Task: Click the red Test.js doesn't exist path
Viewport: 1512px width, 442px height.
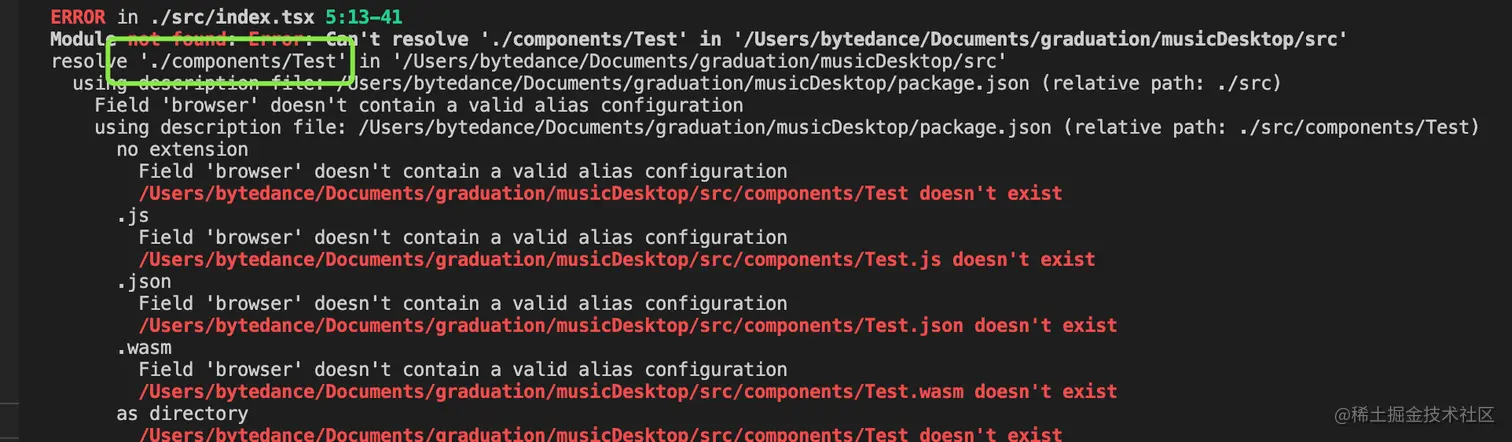Action: point(617,259)
